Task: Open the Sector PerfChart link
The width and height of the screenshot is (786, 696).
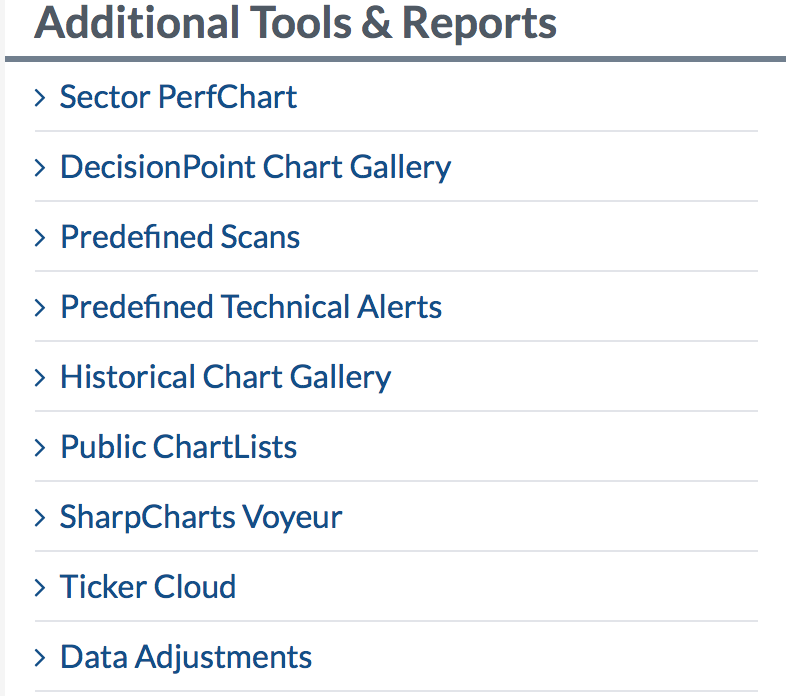Action: [178, 97]
